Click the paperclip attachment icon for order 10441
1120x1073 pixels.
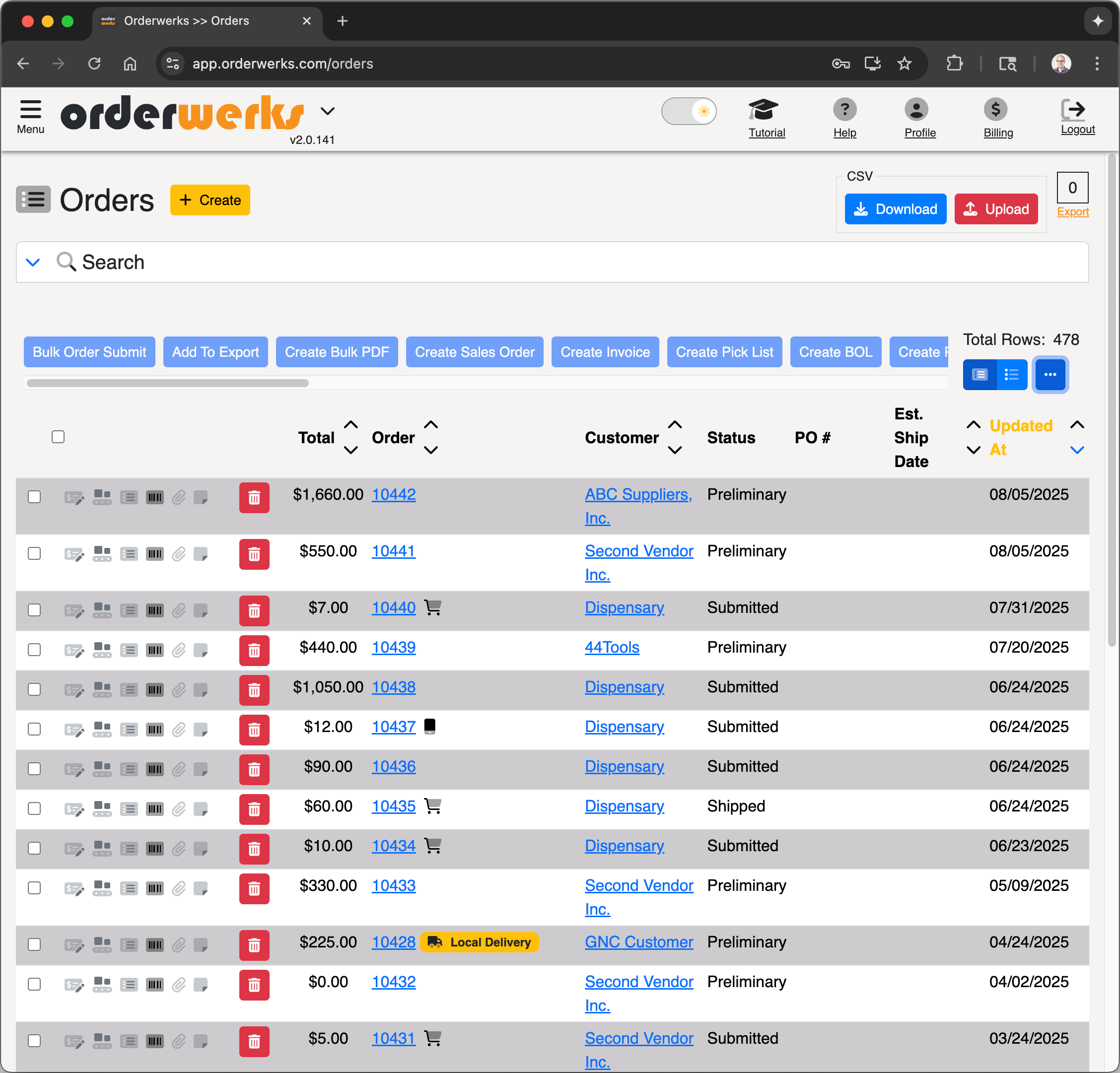178,554
